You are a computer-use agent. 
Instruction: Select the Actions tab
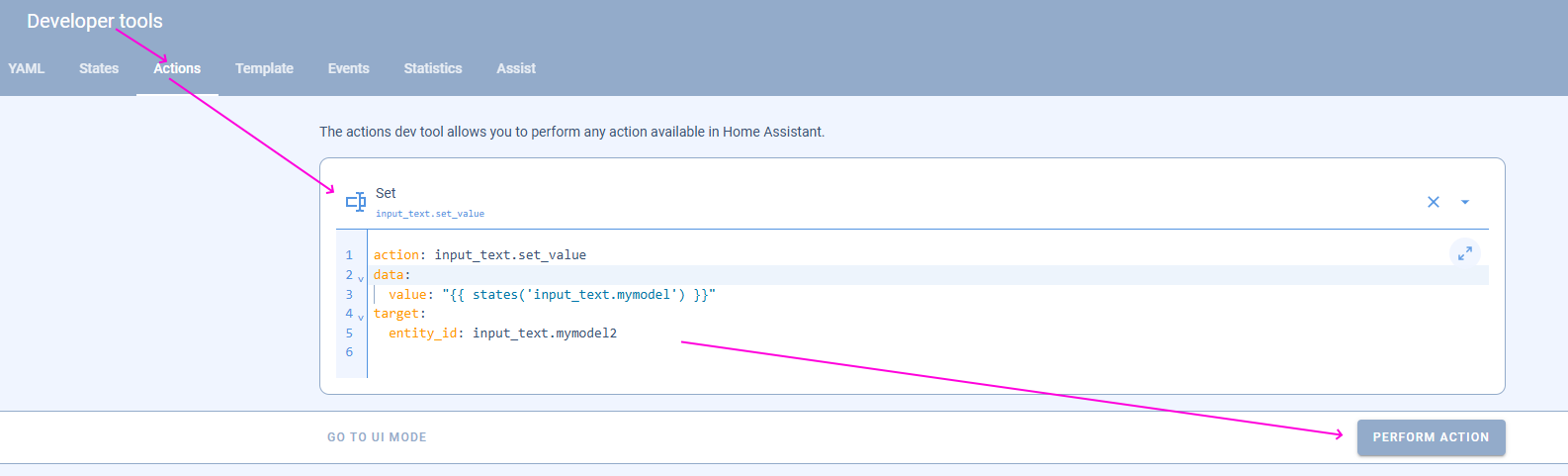tap(177, 68)
